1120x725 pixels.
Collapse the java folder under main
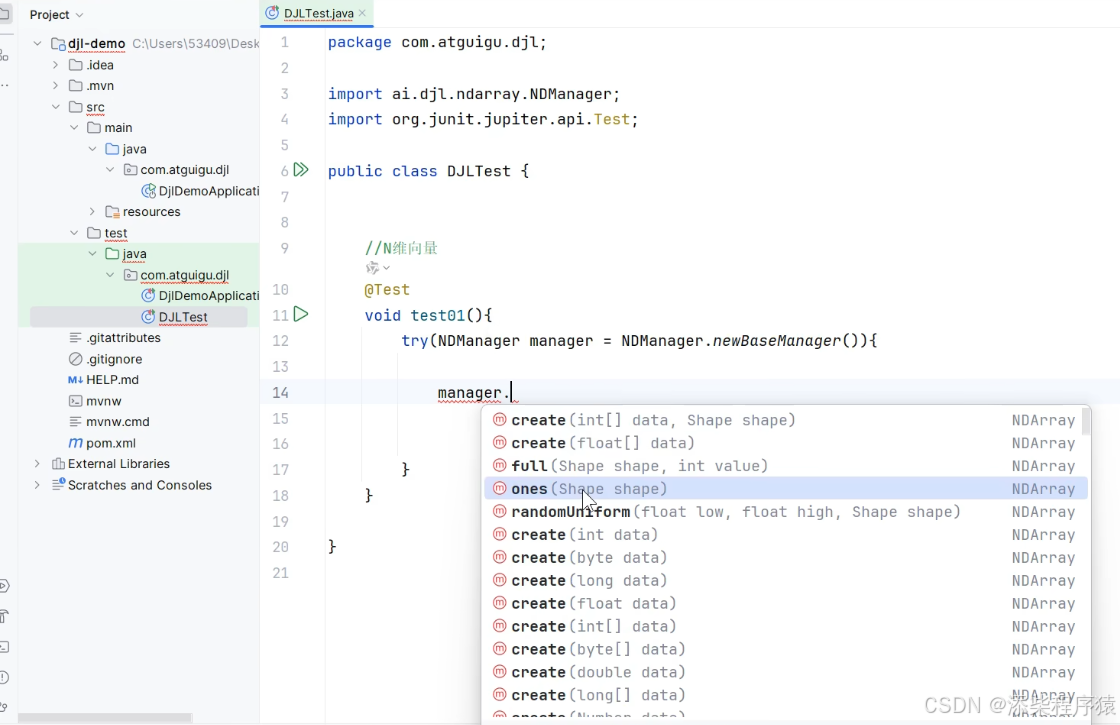[92, 149]
